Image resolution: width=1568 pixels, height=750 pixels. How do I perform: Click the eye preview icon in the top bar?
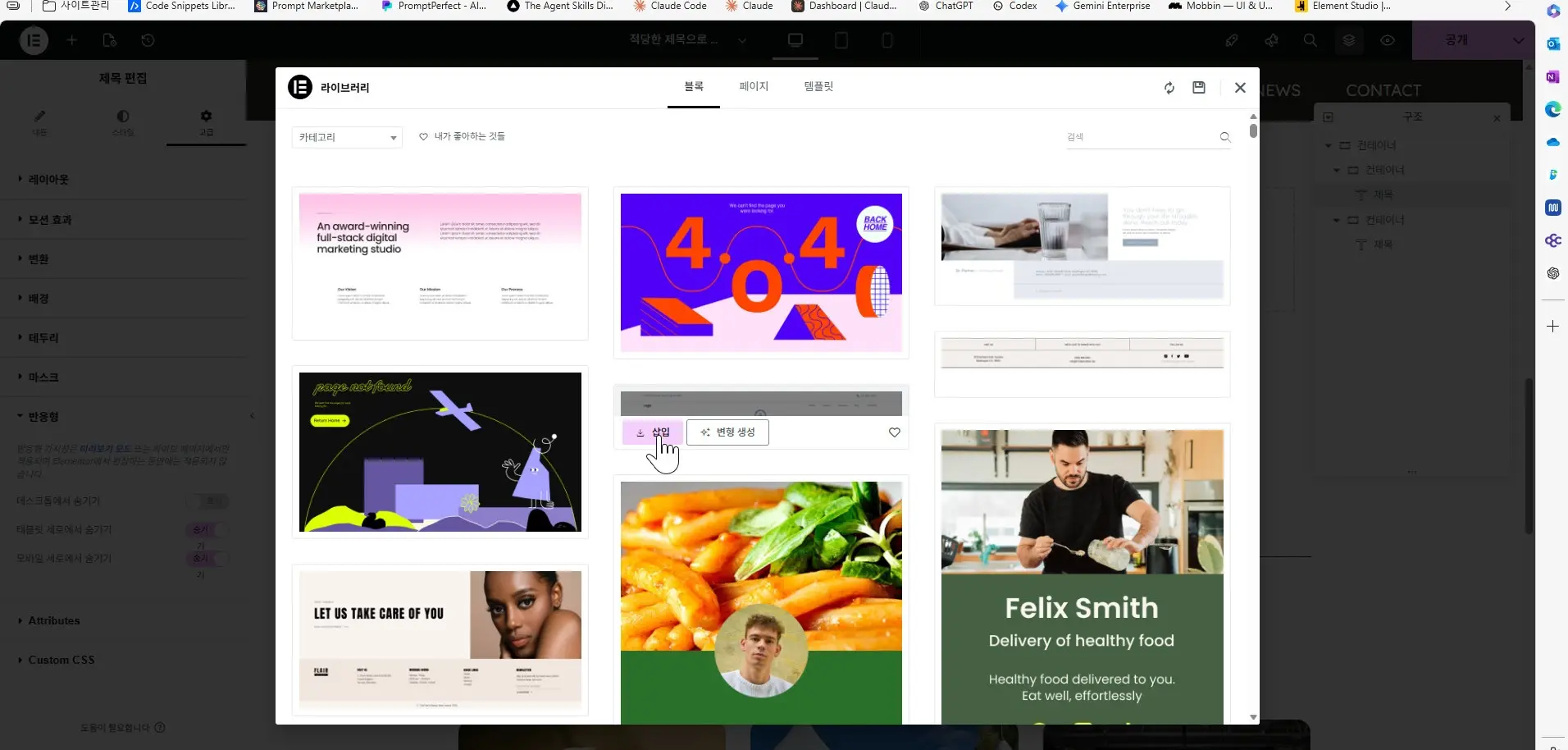[1388, 40]
